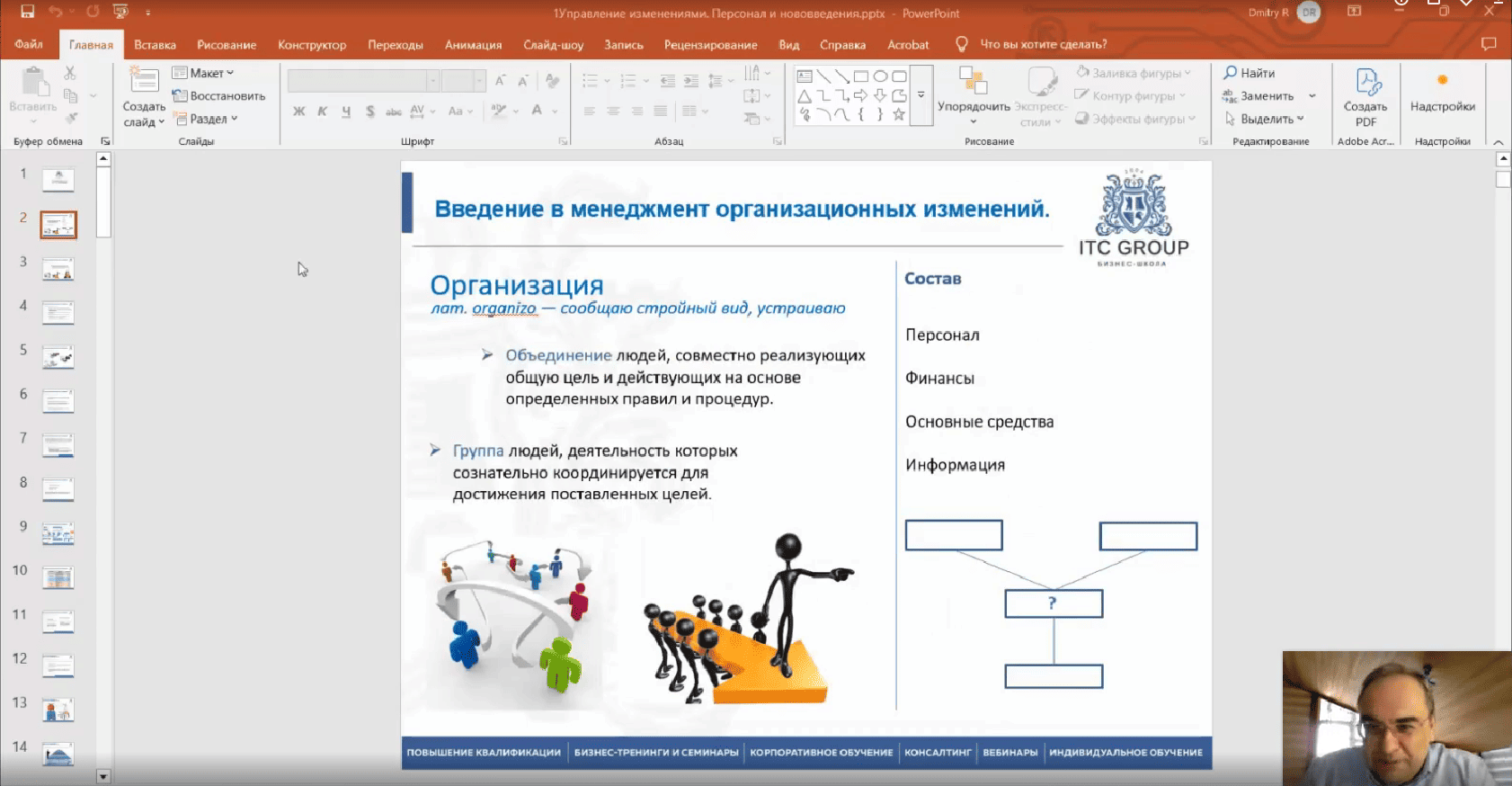1512x786 pixels.
Task: Expand the shapes gallery more arrow
Action: point(921,95)
